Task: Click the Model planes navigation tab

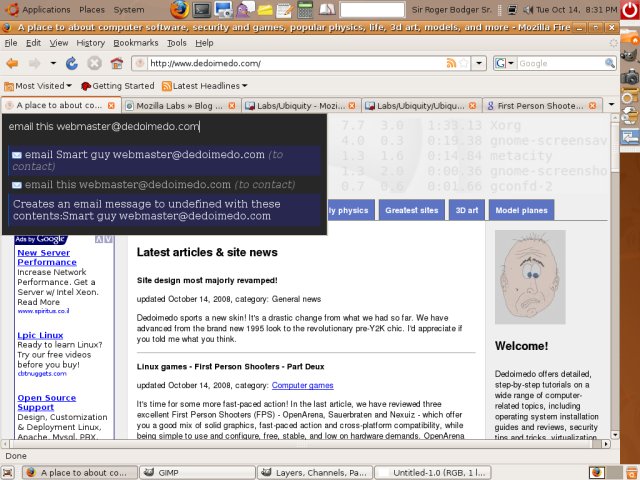Action: (521, 210)
